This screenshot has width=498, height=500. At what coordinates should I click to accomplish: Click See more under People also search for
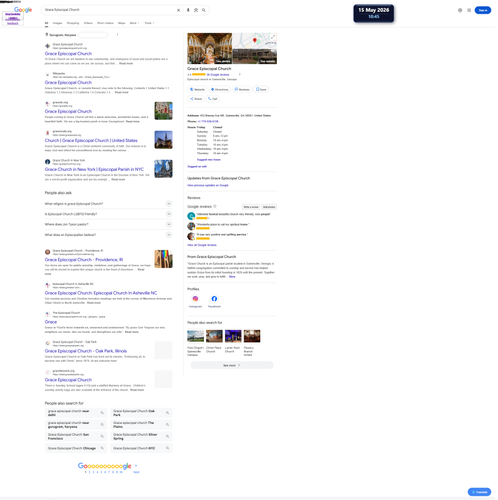click(232, 365)
